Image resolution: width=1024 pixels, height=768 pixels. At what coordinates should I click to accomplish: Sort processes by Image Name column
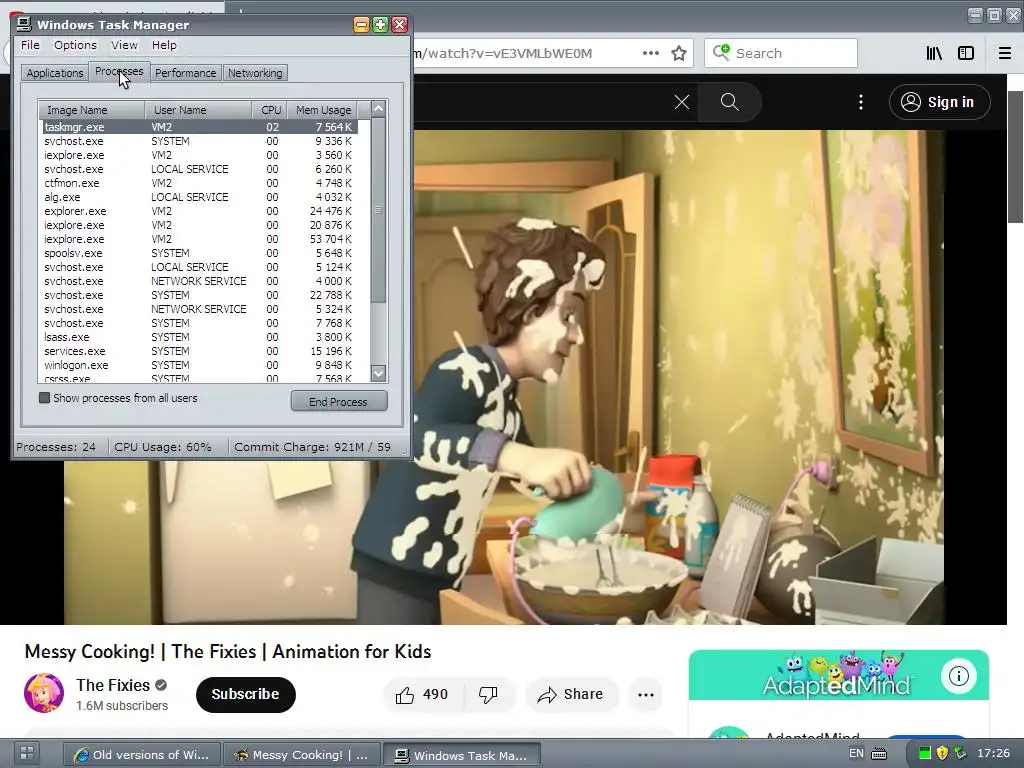click(x=91, y=110)
